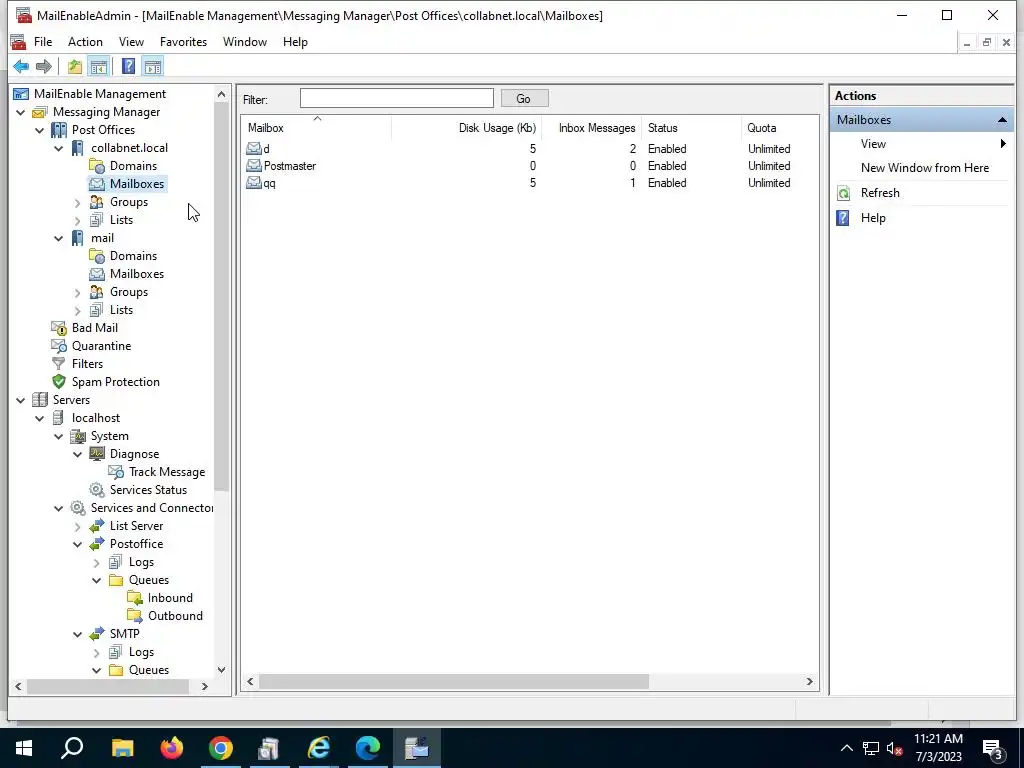The height and width of the screenshot is (768, 1024).
Task: Collapse the Servers node
Action: pyautogui.click(x=21, y=400)
